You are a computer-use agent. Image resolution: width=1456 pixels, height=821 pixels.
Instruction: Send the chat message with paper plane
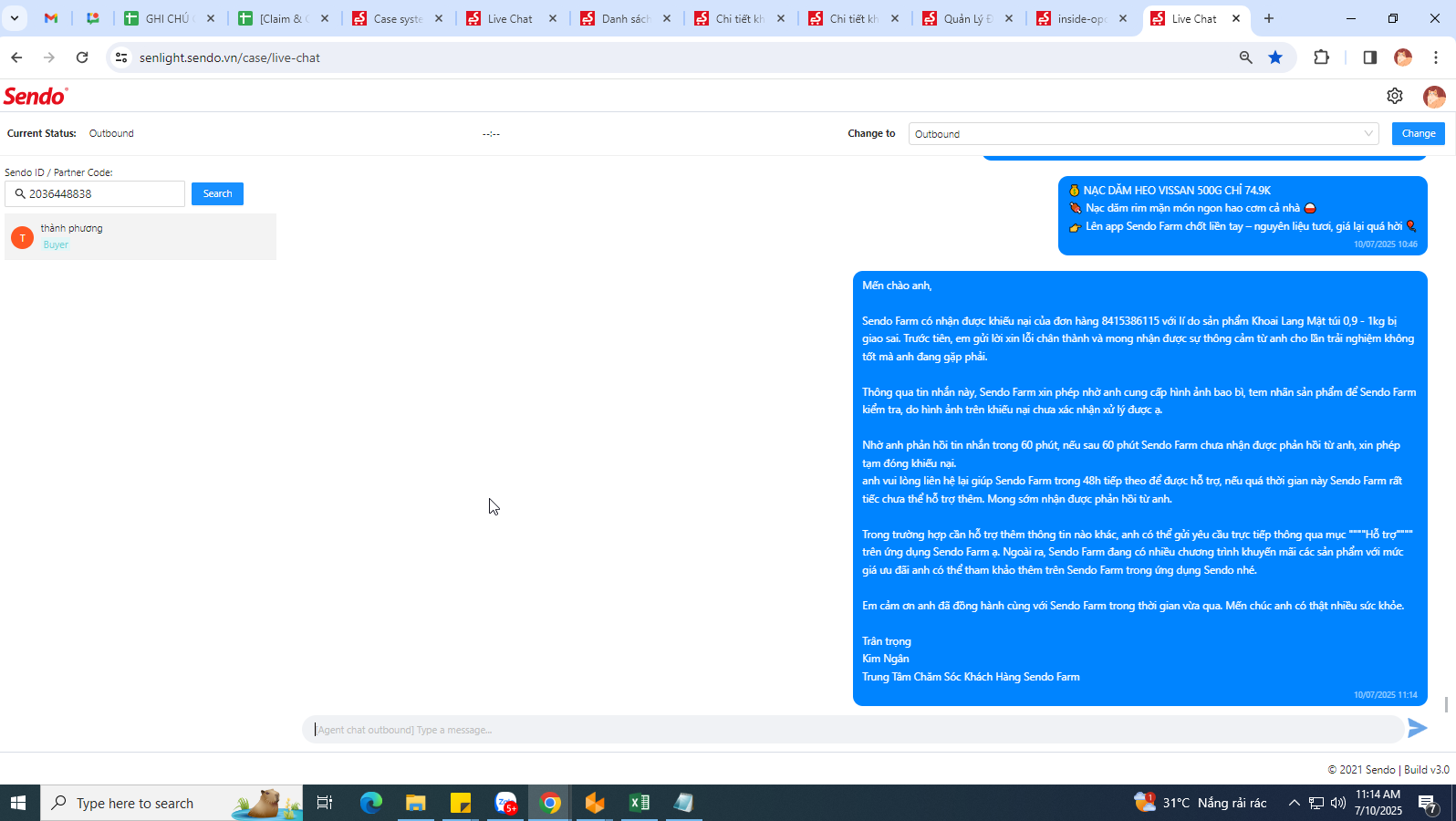1417,728
